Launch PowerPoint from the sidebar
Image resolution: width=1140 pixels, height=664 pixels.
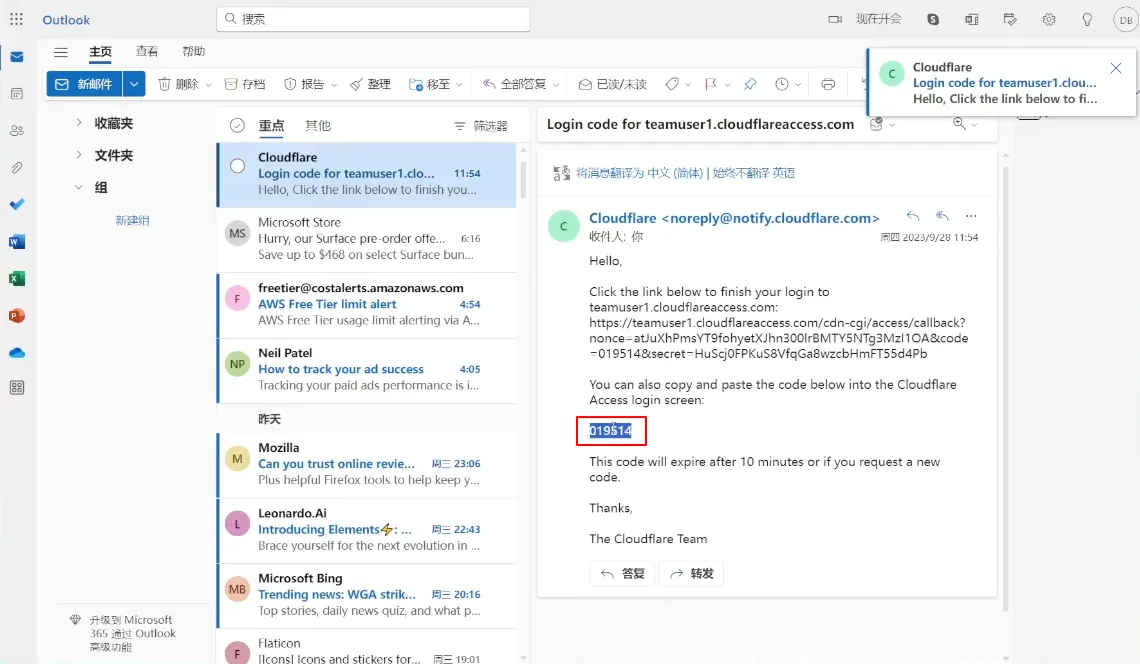point(17,316)
